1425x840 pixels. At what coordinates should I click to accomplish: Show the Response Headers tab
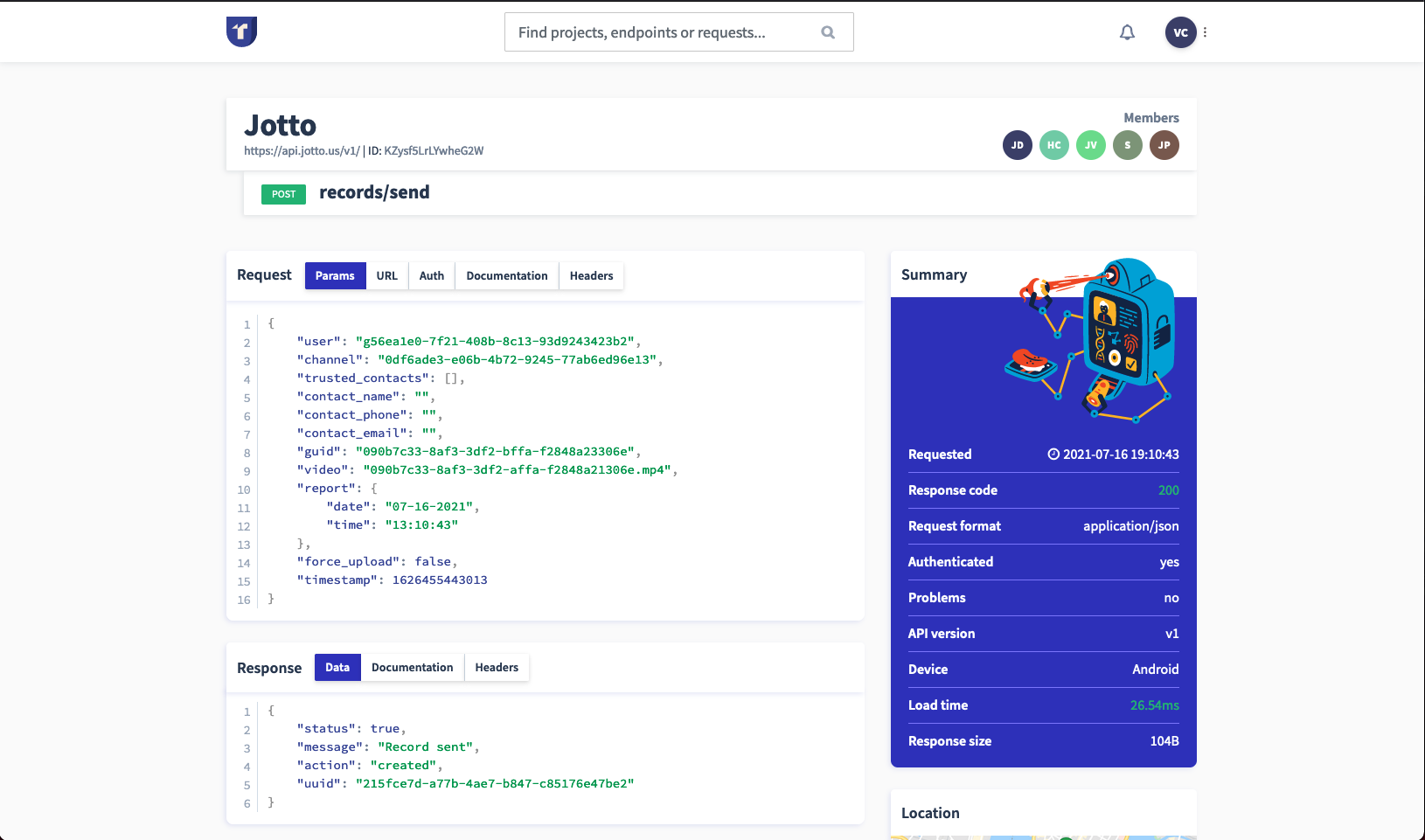tap(497, 667)
